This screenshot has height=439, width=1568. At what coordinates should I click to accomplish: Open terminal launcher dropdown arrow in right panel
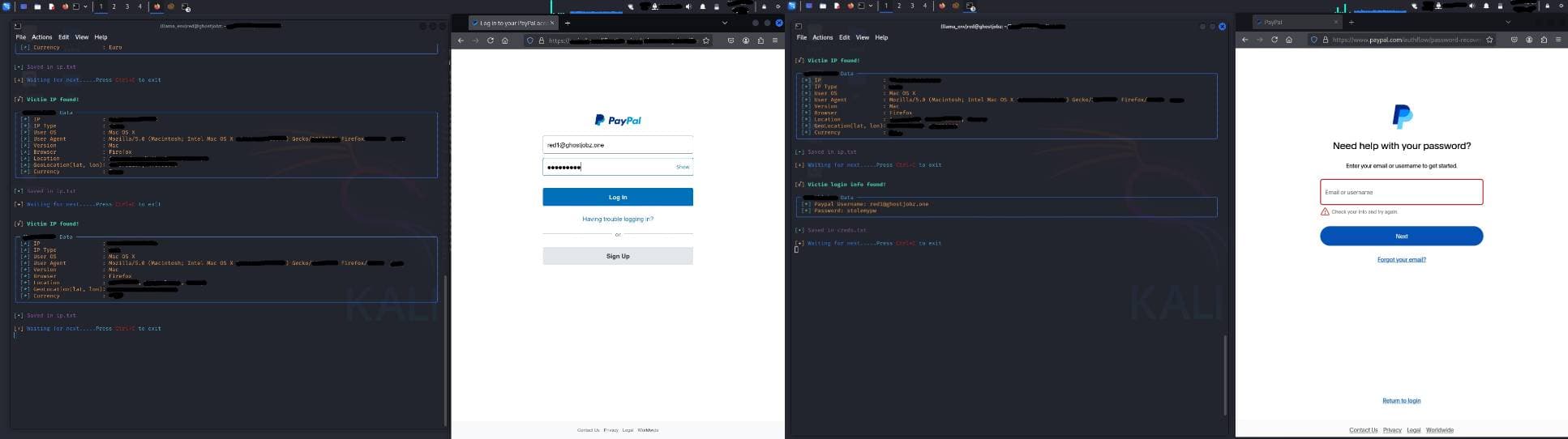871,6
